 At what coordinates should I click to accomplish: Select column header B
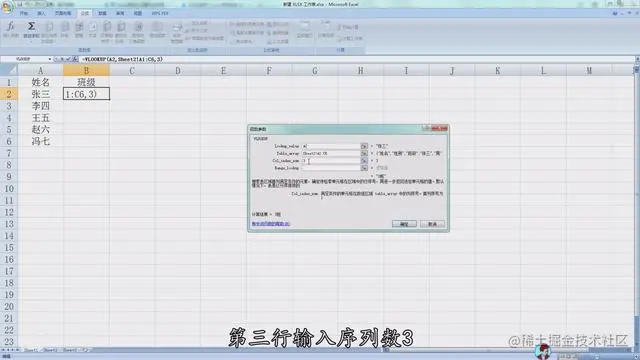pyautogui.click(x=86, y=71)
